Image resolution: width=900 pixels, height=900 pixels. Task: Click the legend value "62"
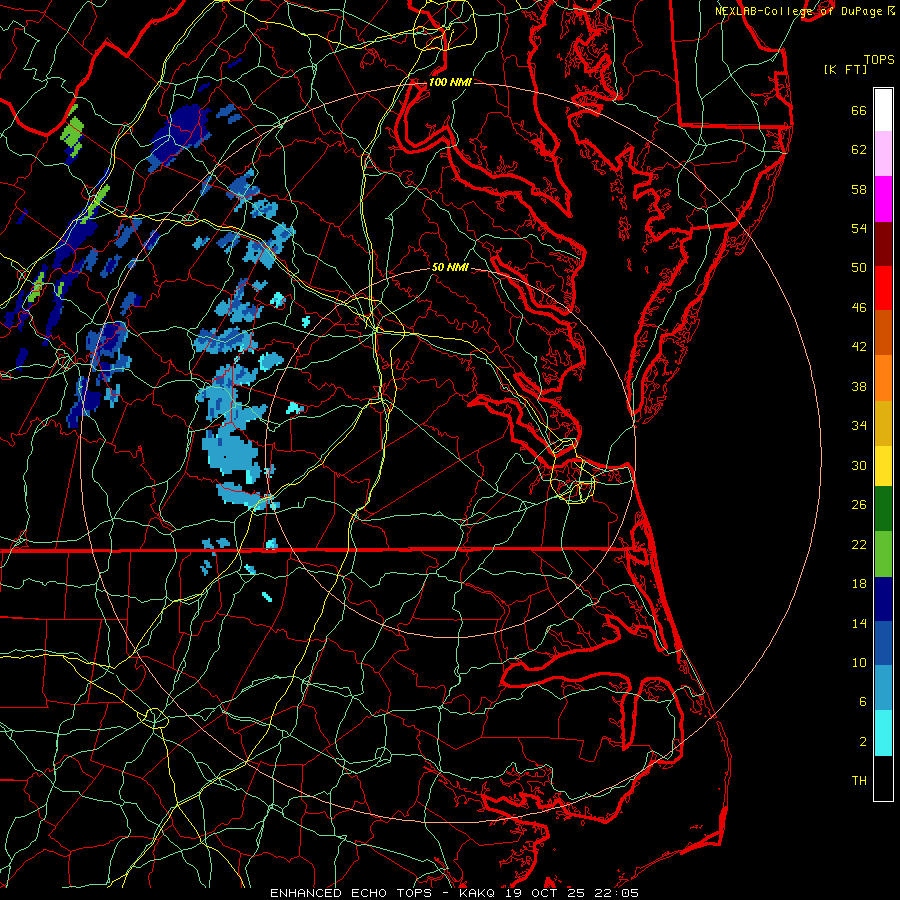tap(859, 150)
